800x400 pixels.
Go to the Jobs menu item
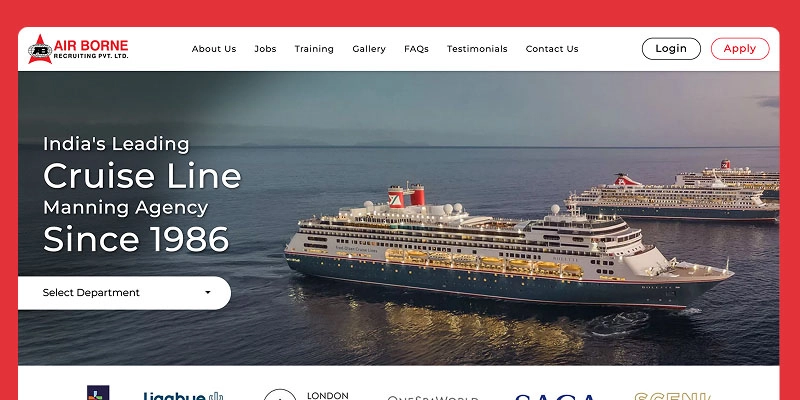[265, 49]
